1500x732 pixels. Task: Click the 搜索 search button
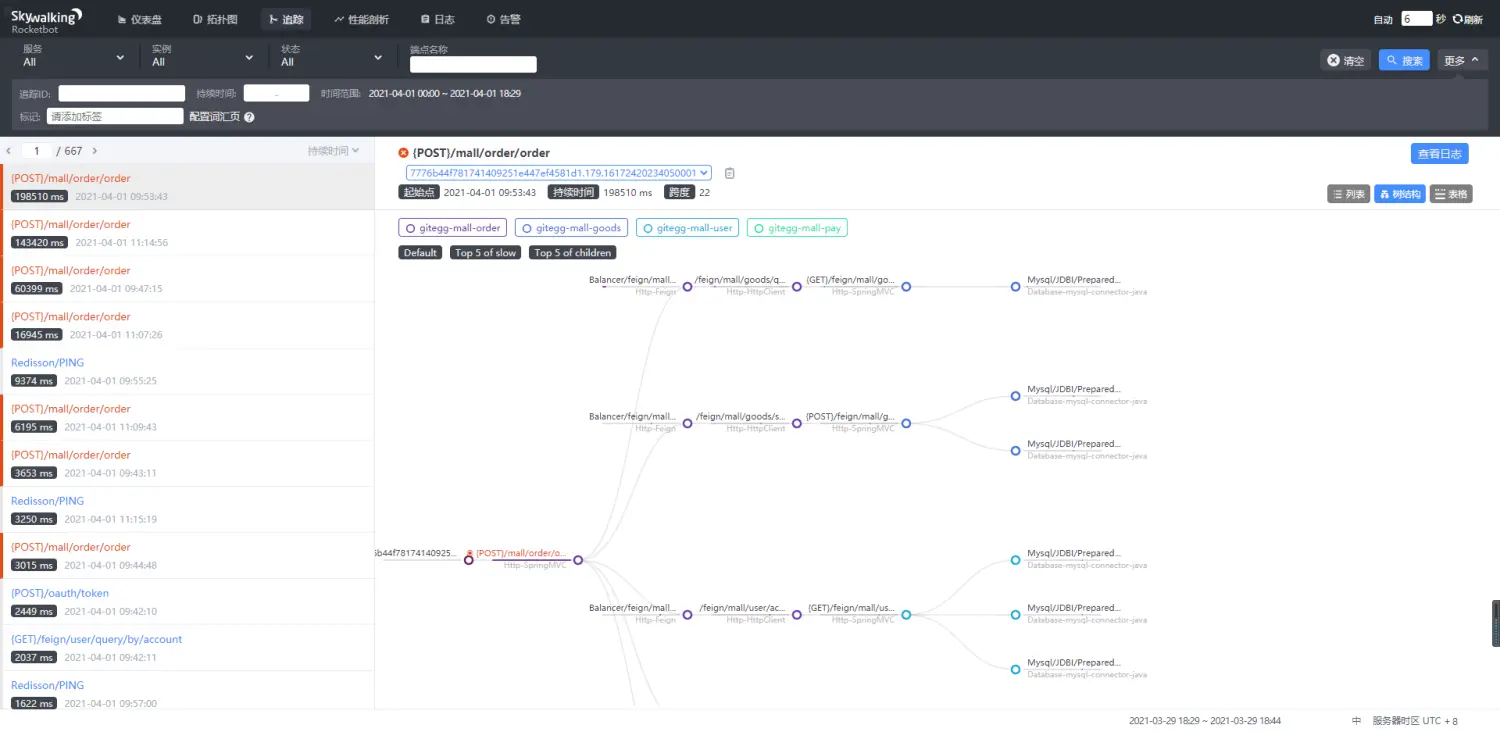tap(1404, 61)
